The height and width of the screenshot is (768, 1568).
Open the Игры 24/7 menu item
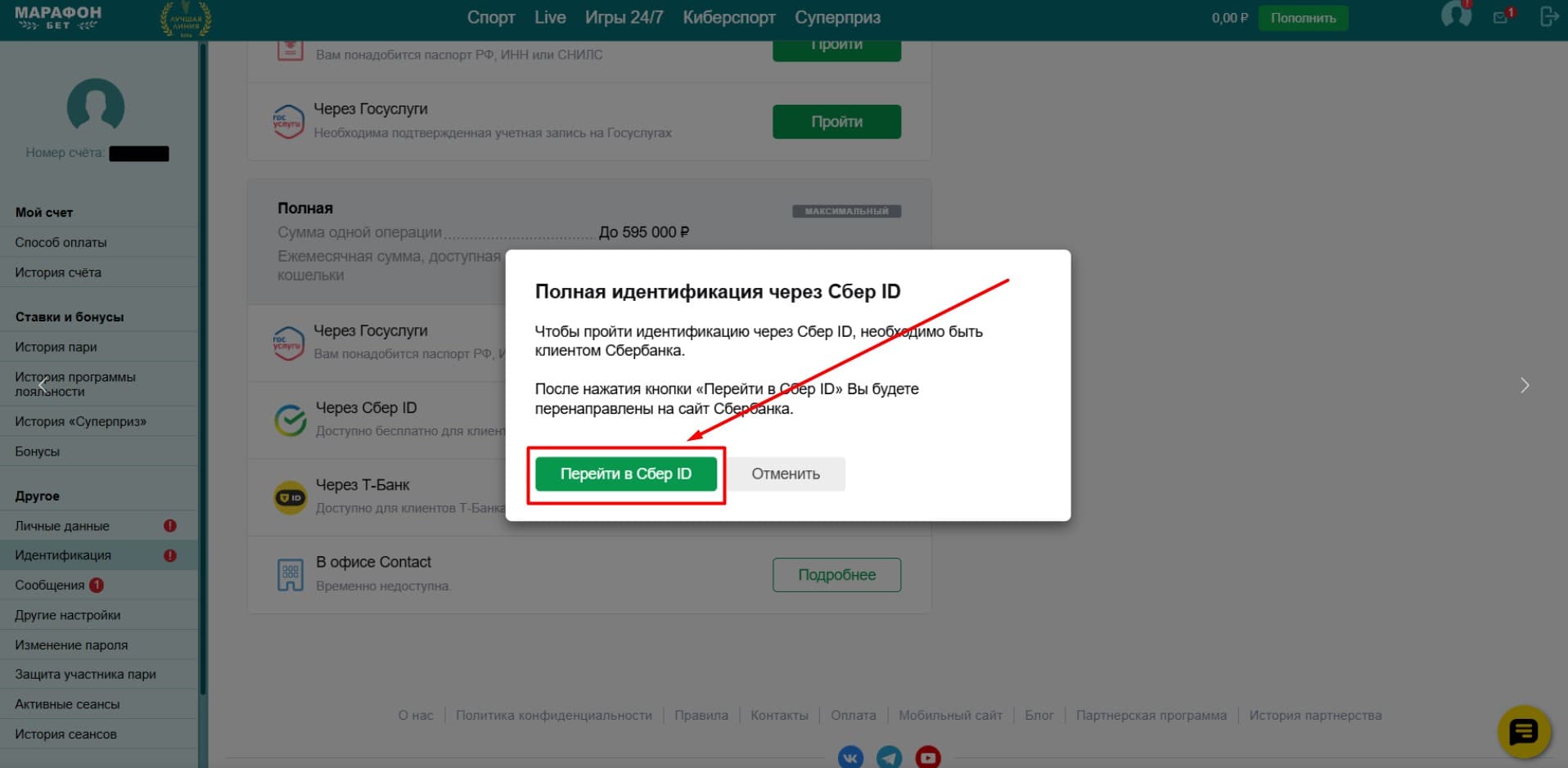click(624, 17)
